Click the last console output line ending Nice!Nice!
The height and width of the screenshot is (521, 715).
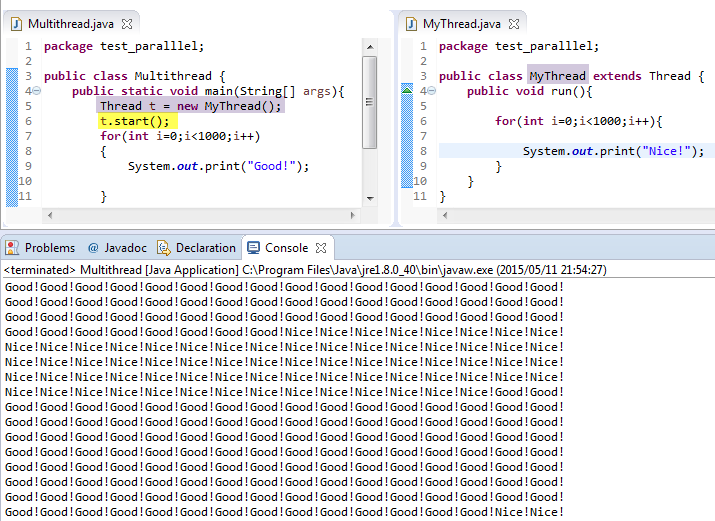(285, 512)
